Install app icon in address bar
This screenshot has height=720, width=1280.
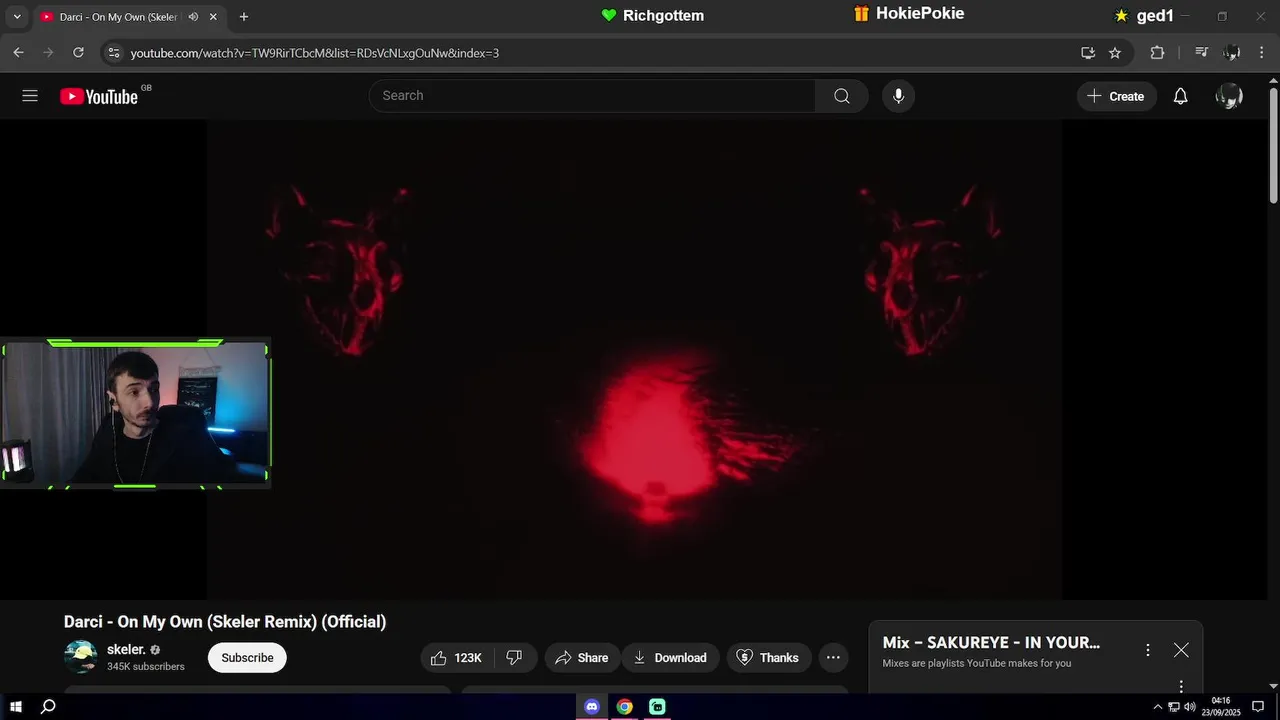coord(1088,52)
